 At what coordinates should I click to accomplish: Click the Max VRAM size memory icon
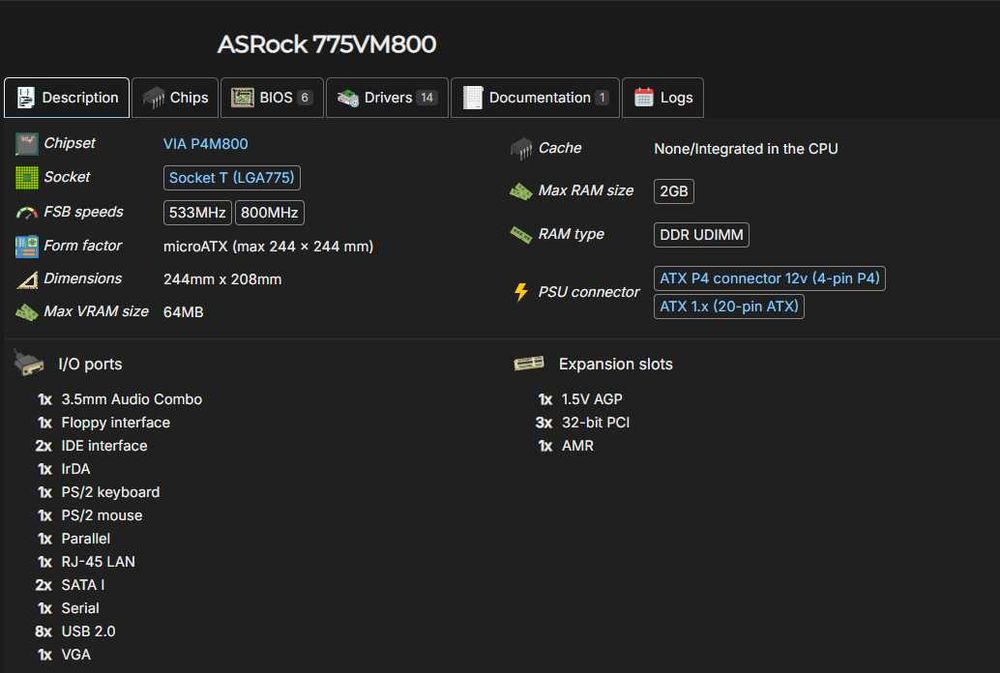tap(27, 313)
